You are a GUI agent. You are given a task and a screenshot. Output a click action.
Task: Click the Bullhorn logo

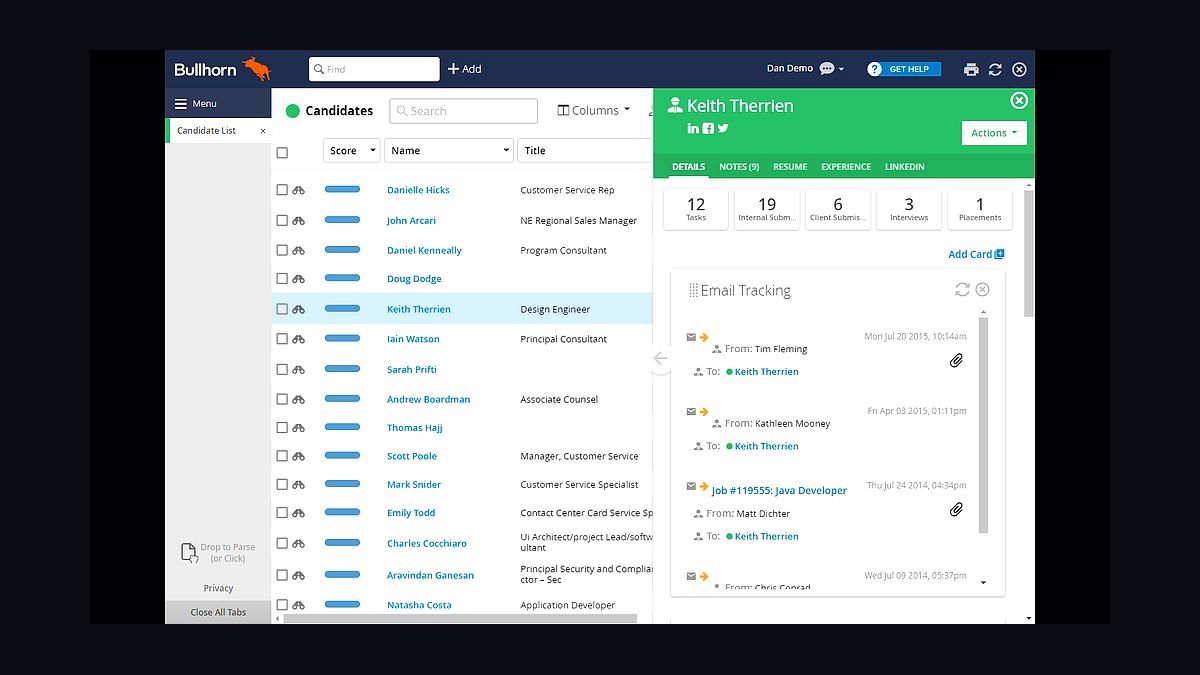coord(222,69)
